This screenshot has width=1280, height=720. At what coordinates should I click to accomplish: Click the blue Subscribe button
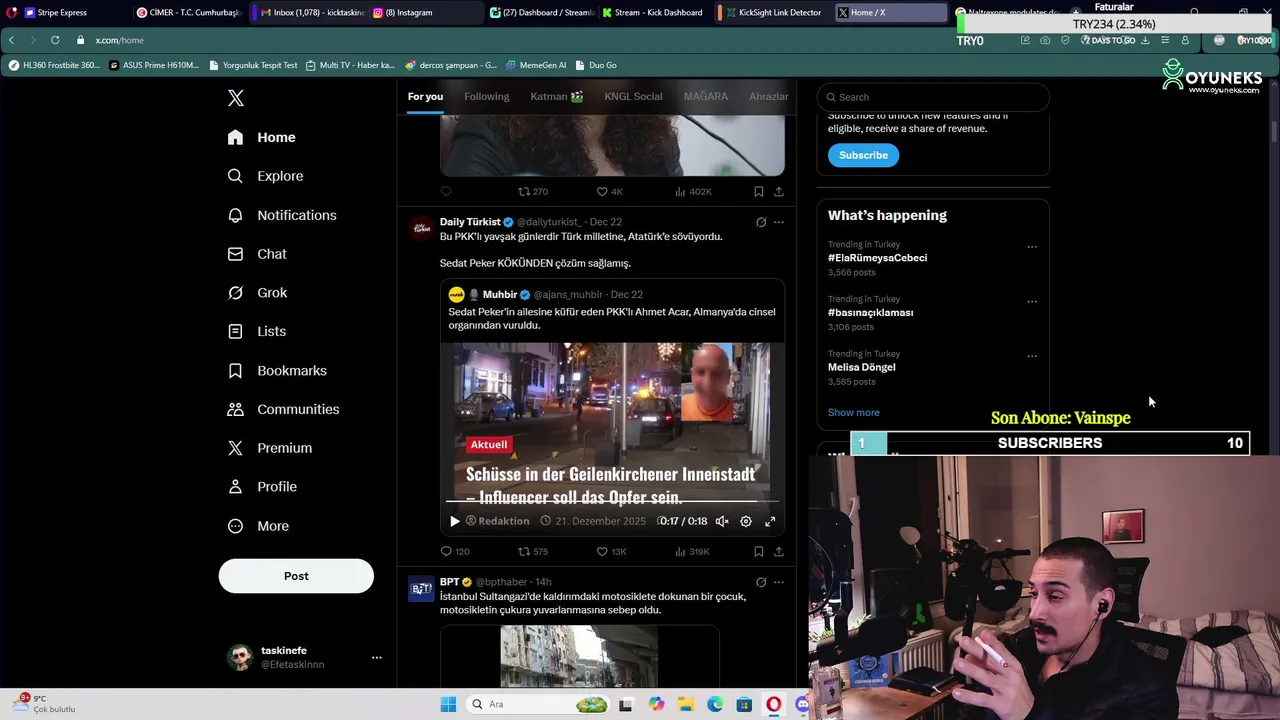863,155
